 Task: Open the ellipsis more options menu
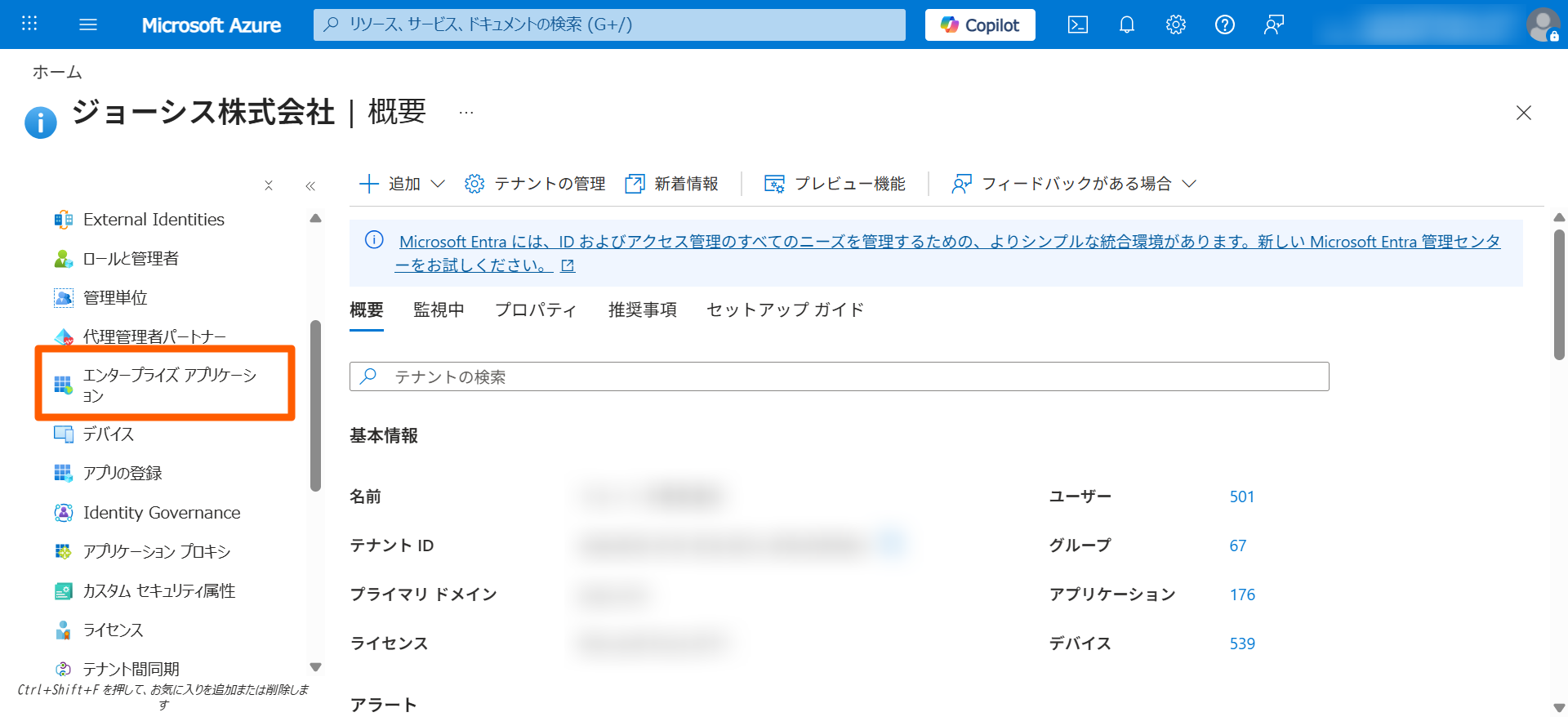465,113
